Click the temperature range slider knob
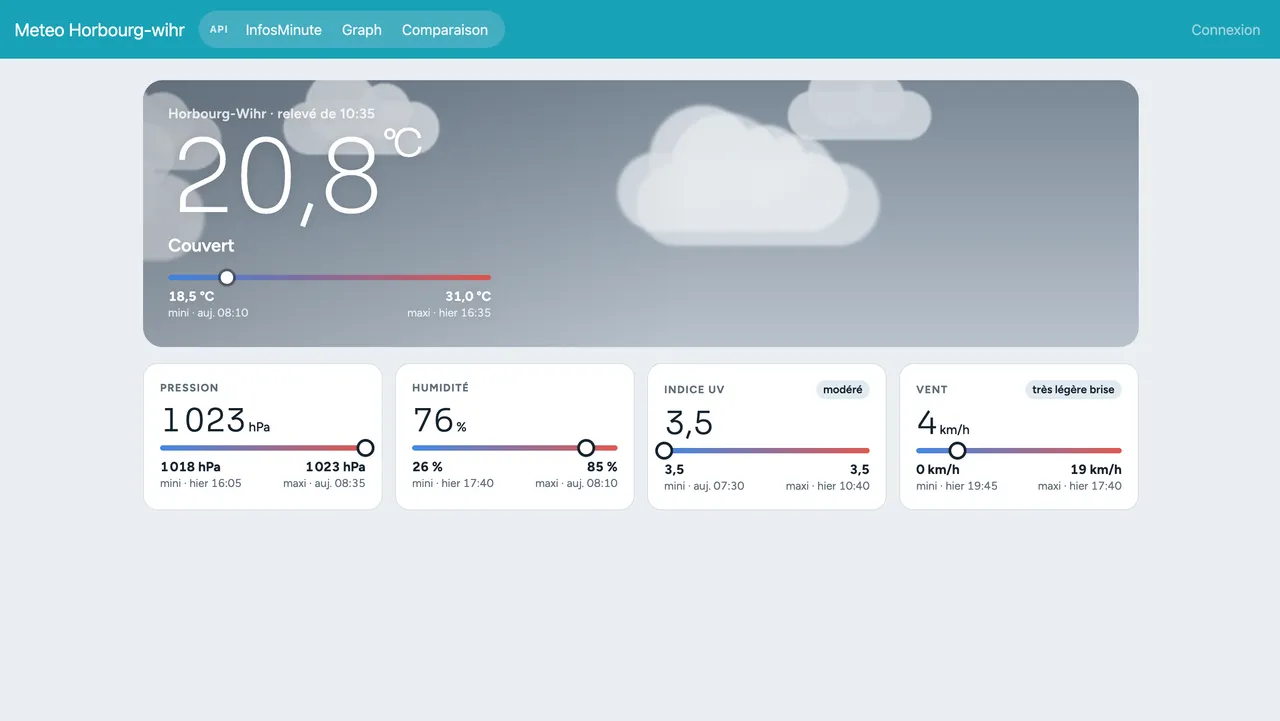The width and height of the screenshot is (1280, 721). (227, 277)
